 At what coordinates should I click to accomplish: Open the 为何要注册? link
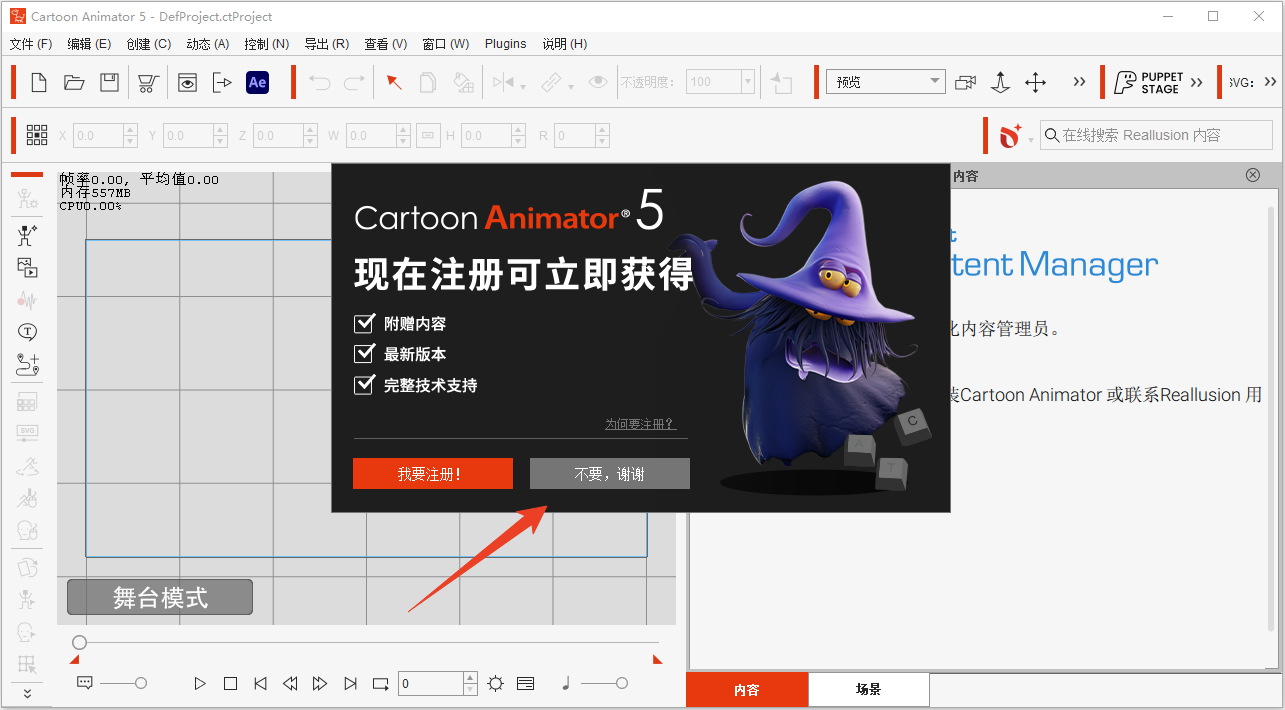640,424
